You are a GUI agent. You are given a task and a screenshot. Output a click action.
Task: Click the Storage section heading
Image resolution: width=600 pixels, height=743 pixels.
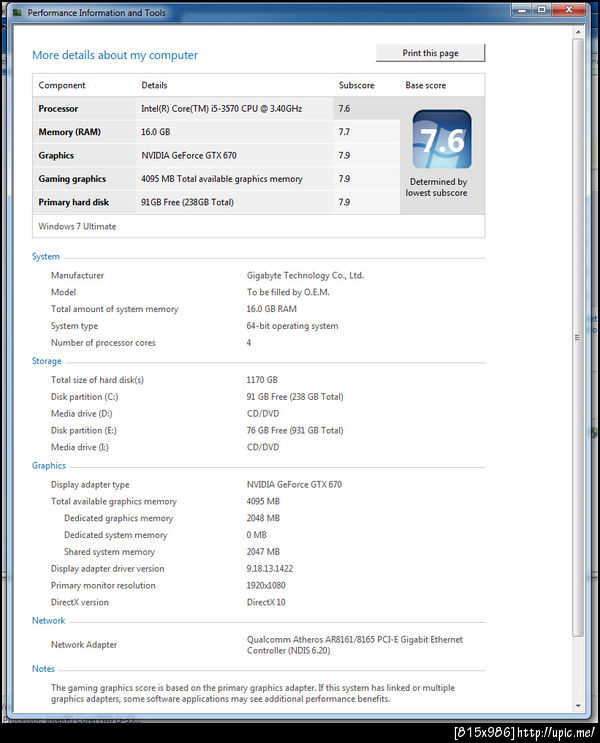tap(46, 361)
